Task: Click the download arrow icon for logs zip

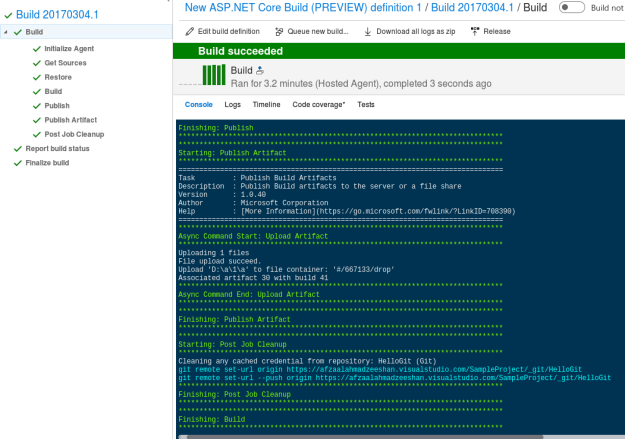Action: [368, 31]
